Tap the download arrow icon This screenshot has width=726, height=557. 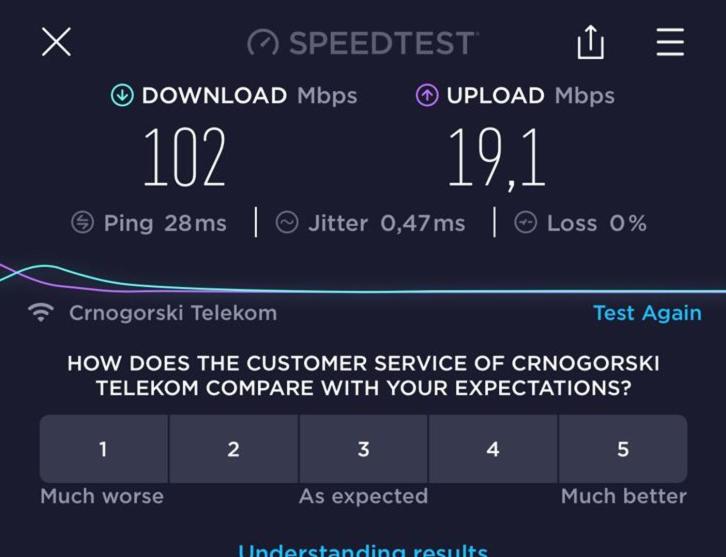pyautogui.click(x=122, y=95)
